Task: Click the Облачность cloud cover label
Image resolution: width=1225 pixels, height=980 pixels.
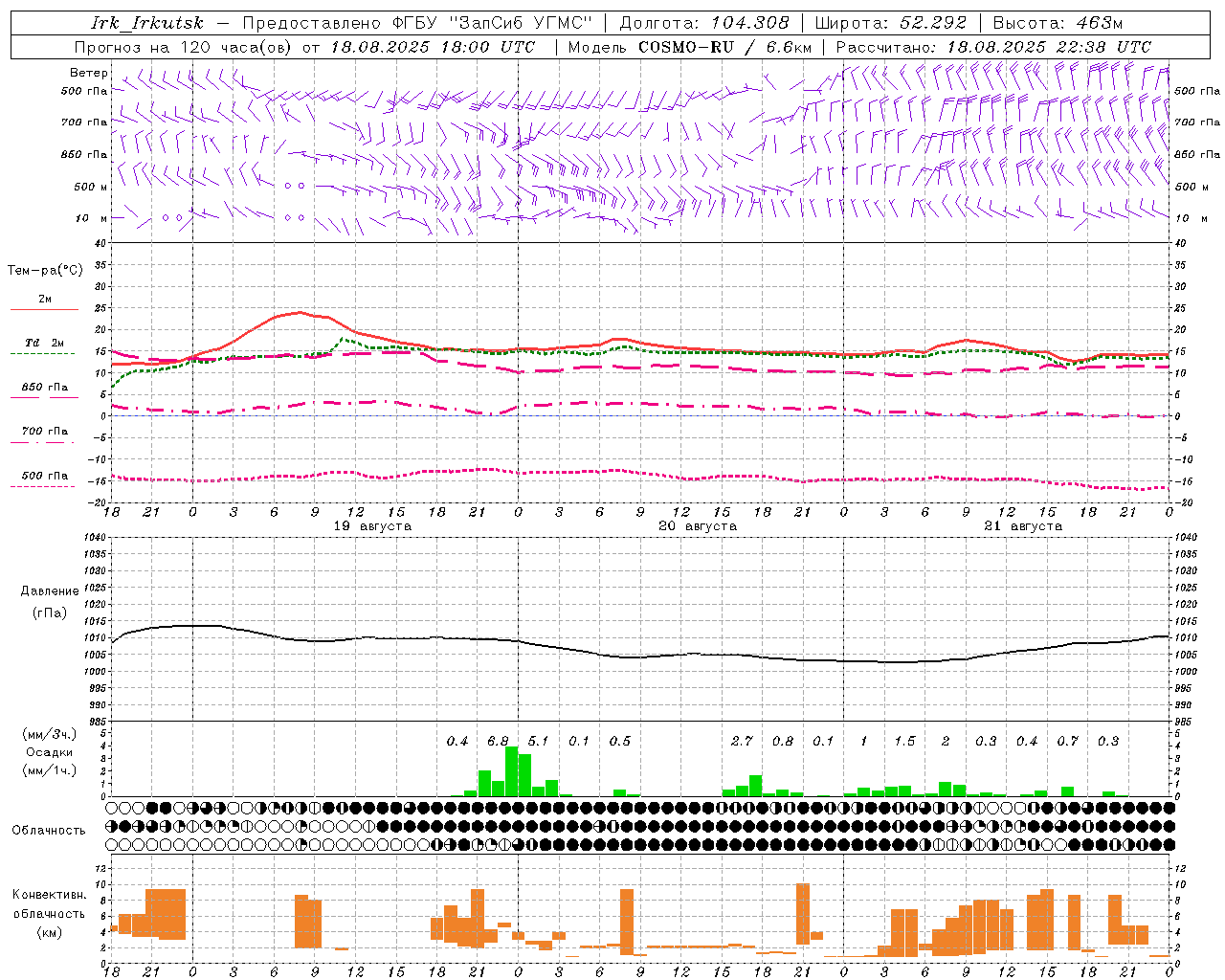Action: 49,831
